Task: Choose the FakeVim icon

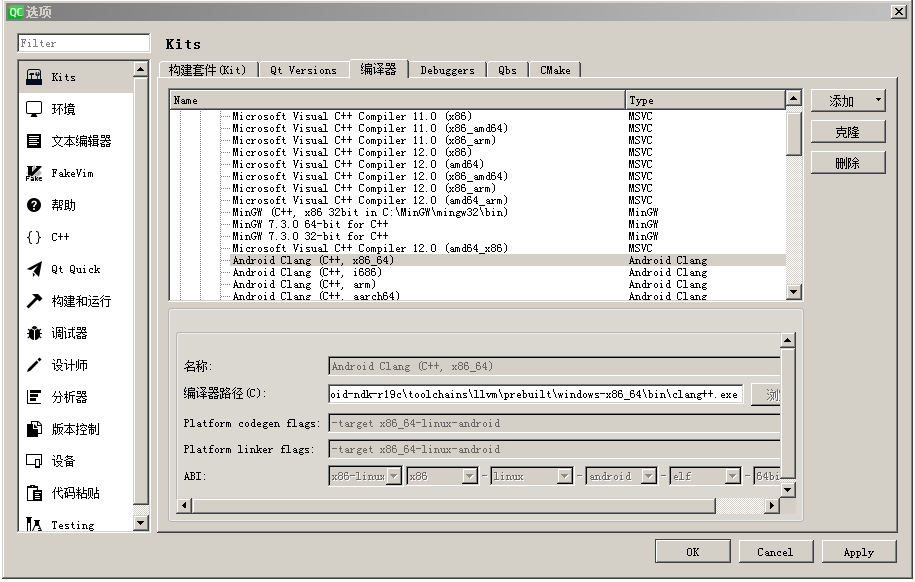Action: click(x=34, y=173)
